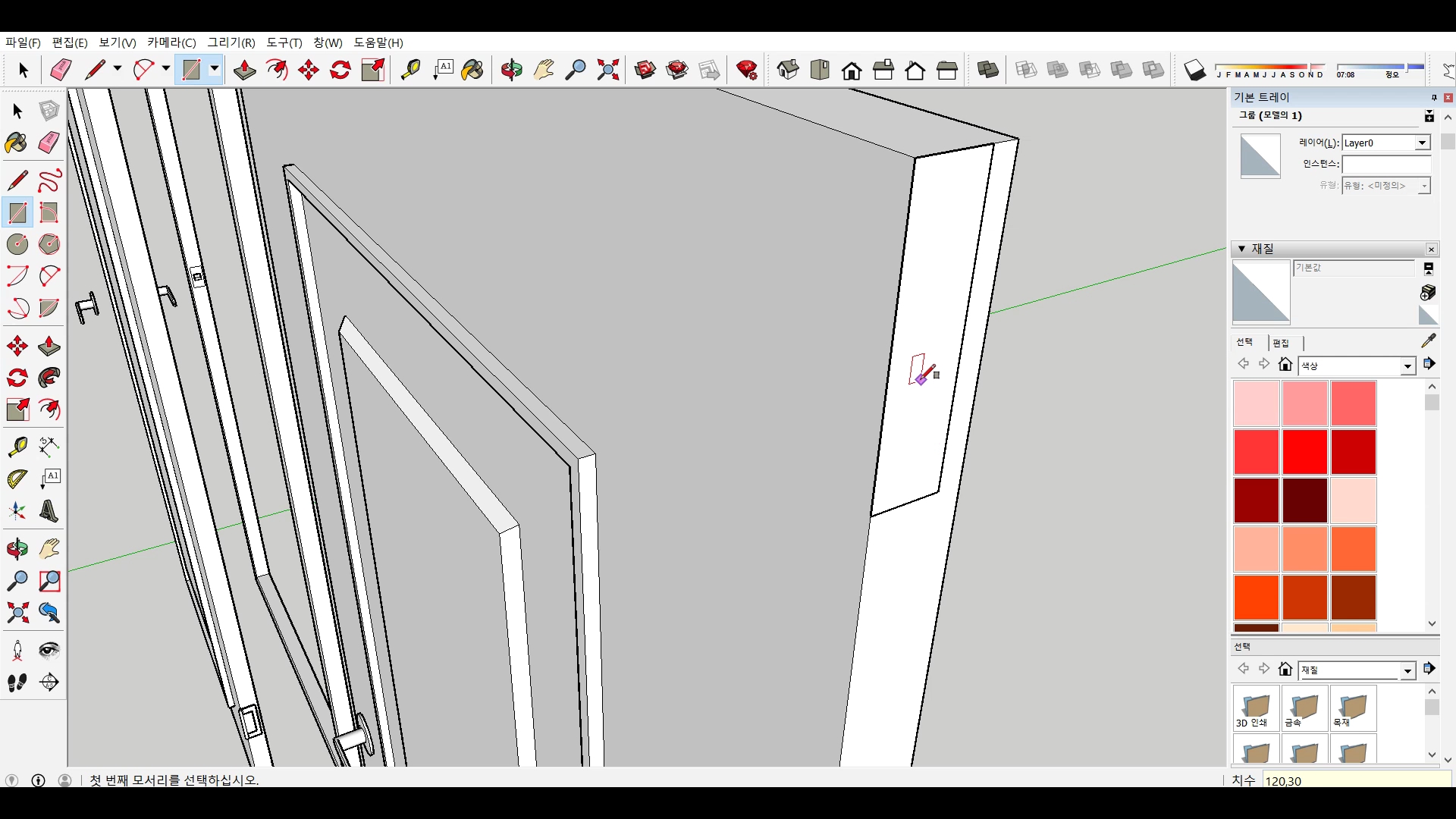Open the Layer0 layer dropdown
The height and width of the screenshot is (819, 1456).
(1422, 143)
